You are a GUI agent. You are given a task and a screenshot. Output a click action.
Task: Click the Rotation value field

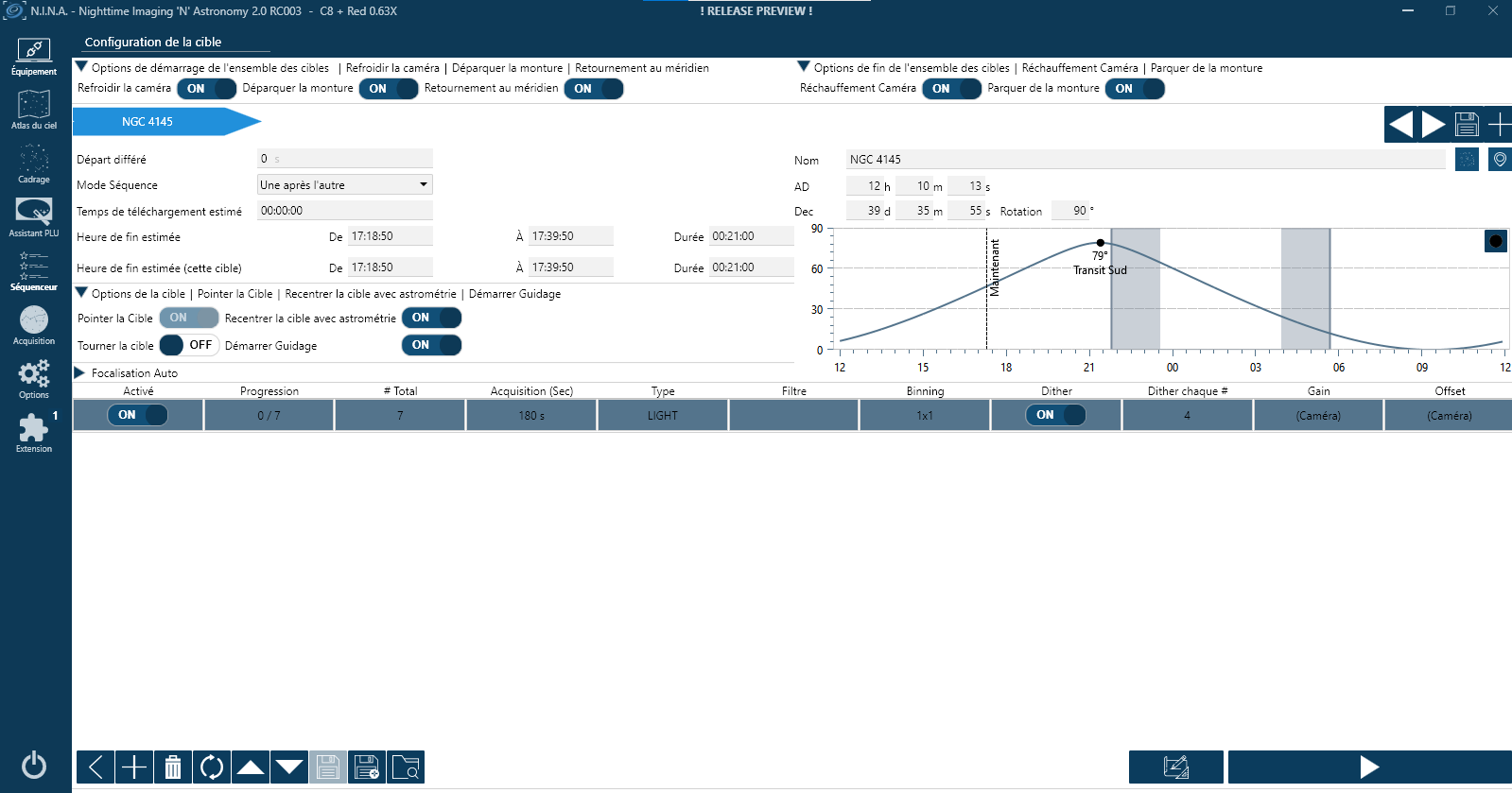tap(1072, 211)
